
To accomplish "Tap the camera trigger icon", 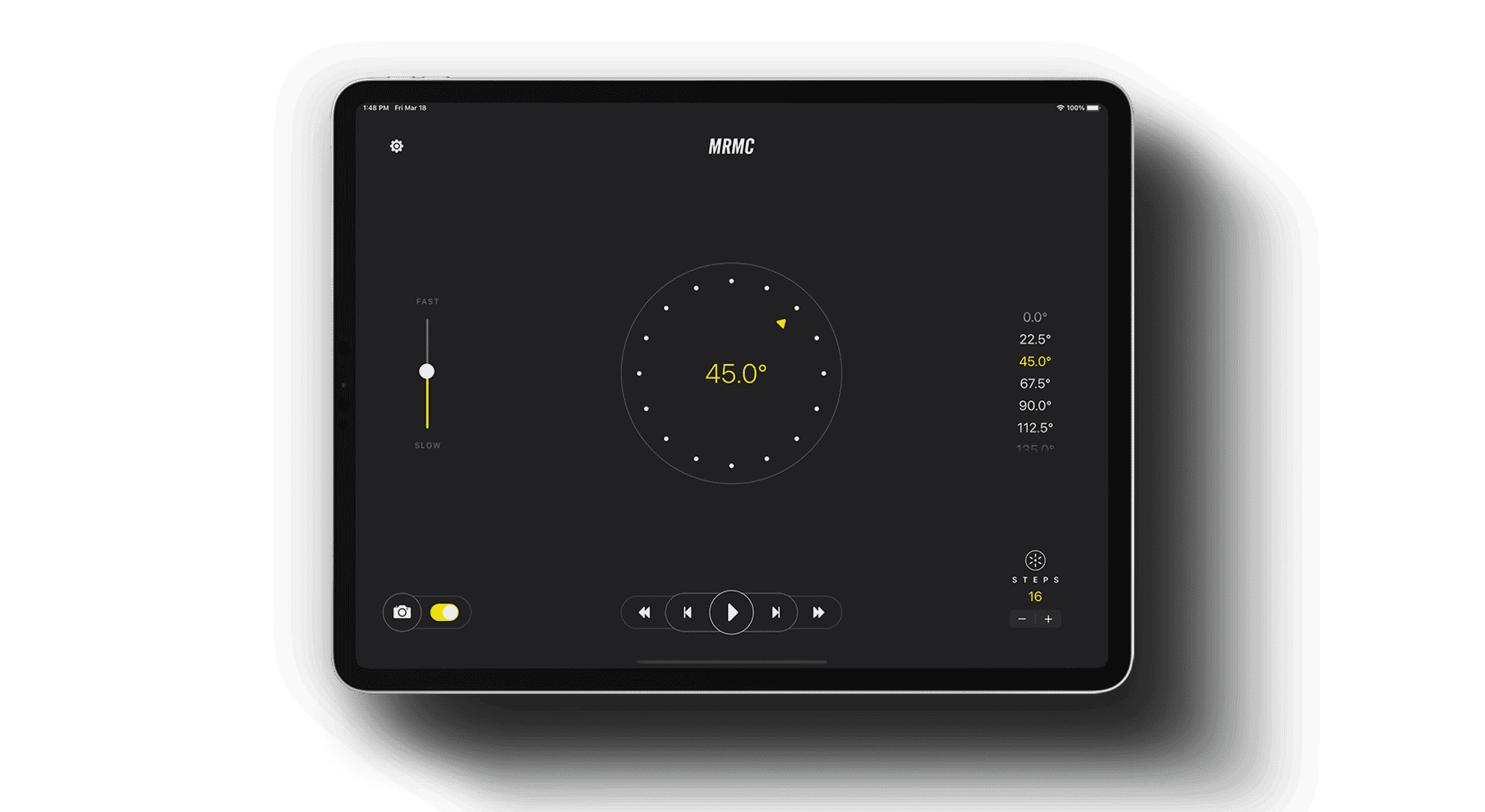I will click(x=402, y=612).
